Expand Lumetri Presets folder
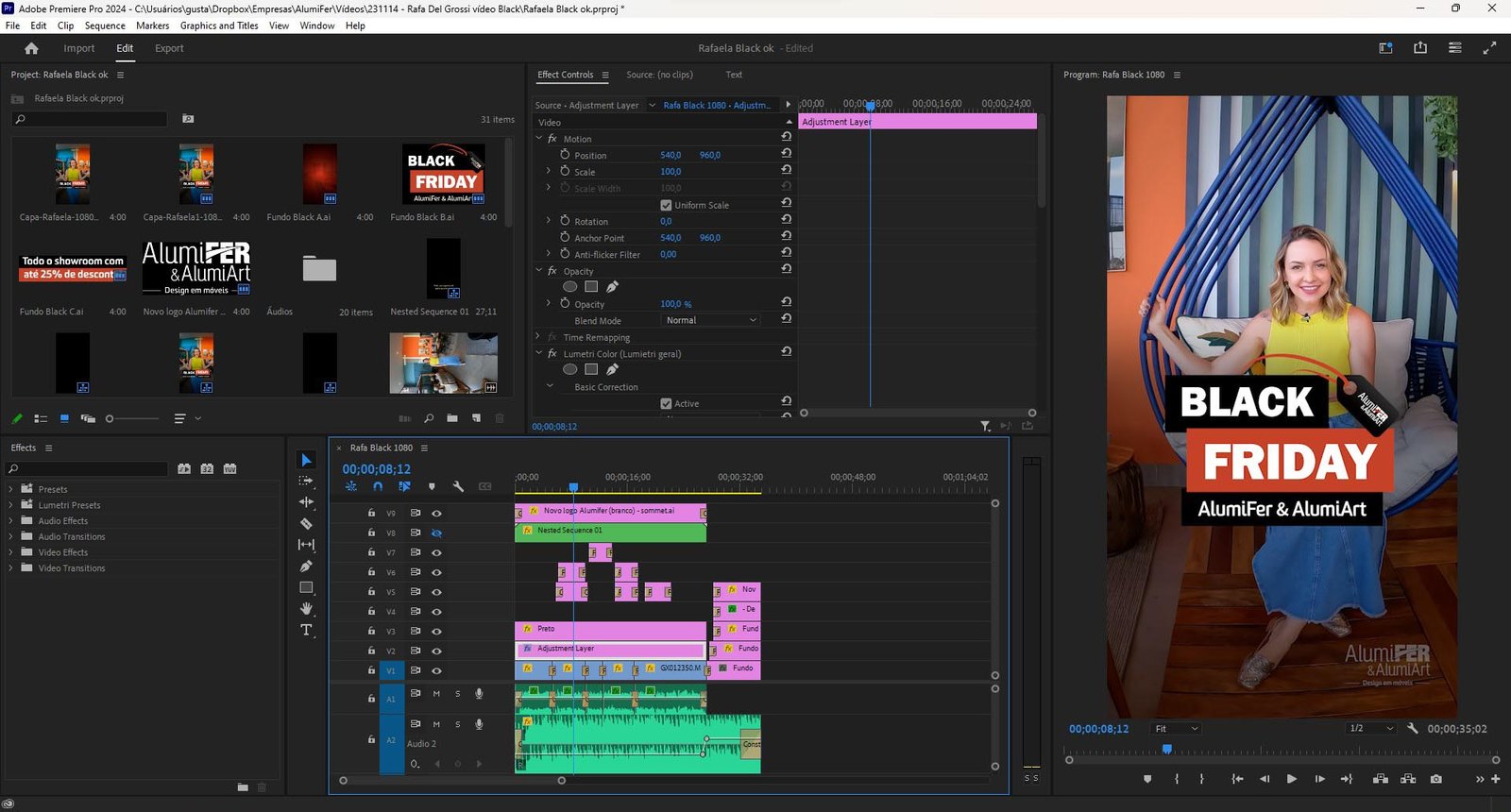1511x812 pixels. tap(10, 505)
